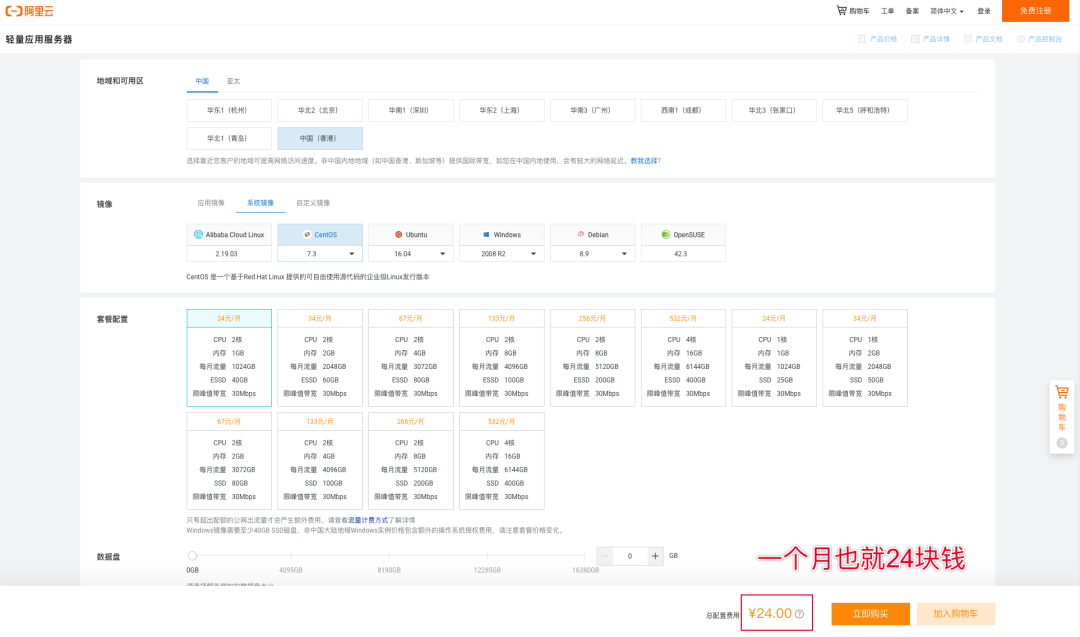Select the OpenSUSE image

tap(683, 235)
